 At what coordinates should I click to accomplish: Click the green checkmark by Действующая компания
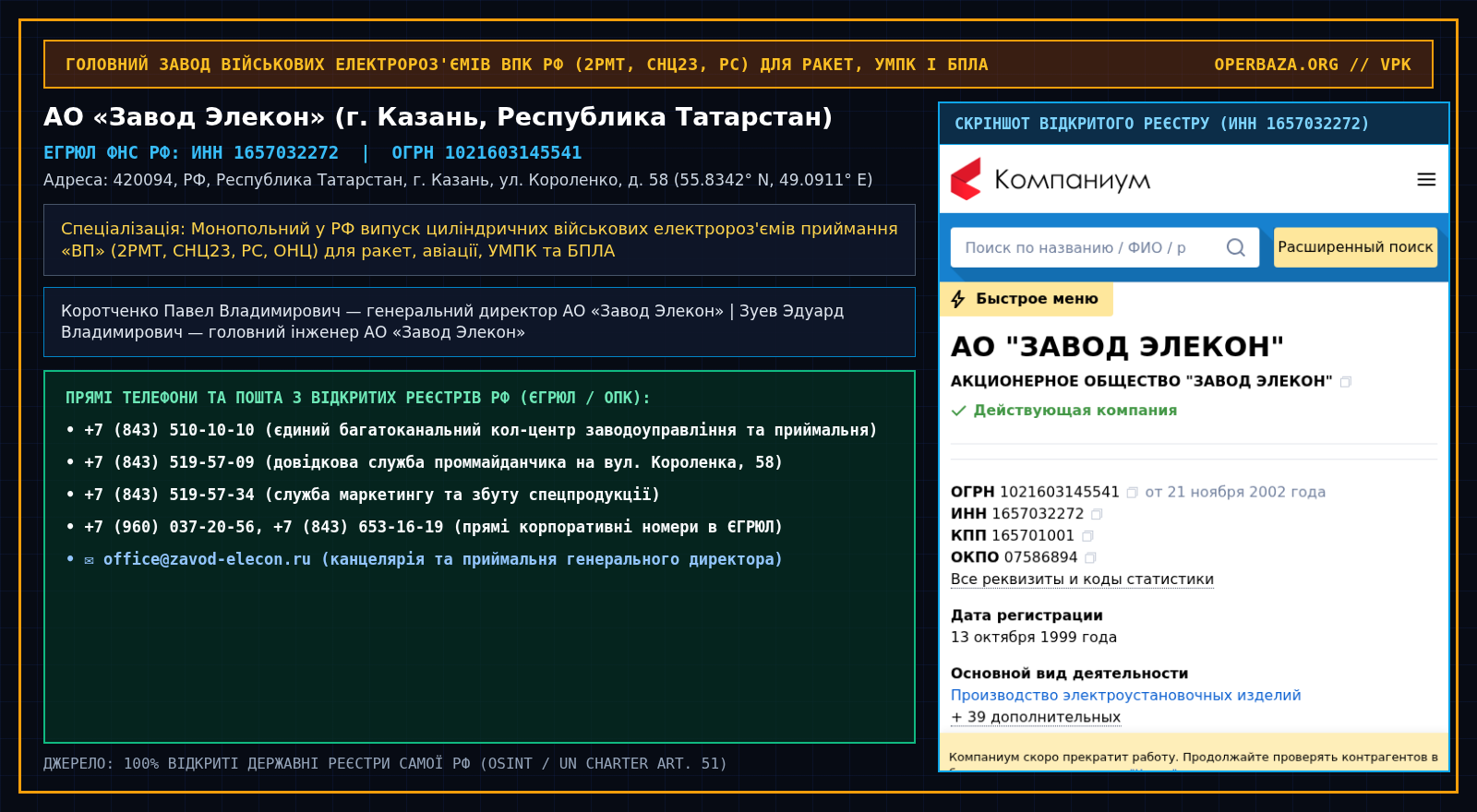coord(959,411)
